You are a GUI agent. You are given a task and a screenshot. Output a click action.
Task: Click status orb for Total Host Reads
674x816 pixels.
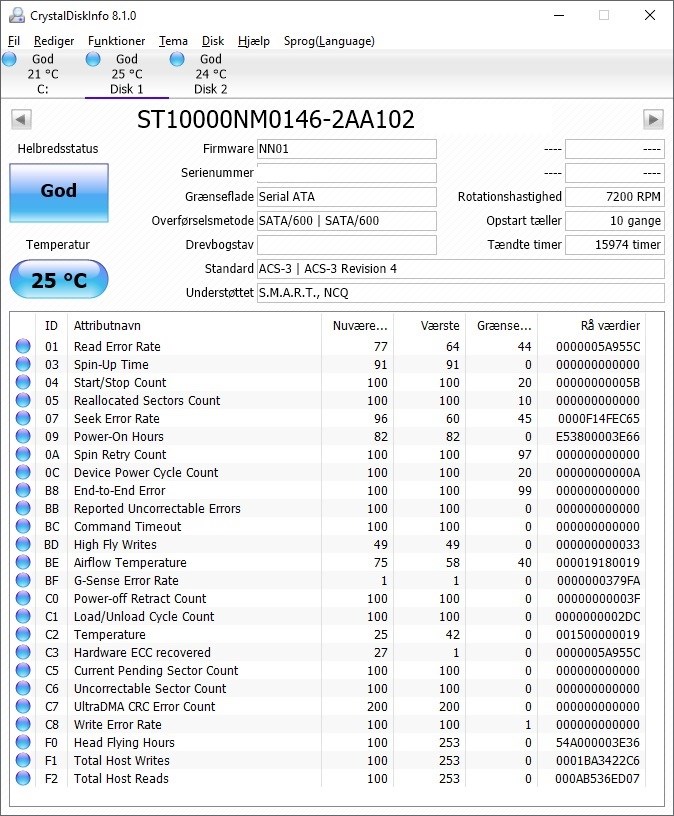click(x=23, y=779)
